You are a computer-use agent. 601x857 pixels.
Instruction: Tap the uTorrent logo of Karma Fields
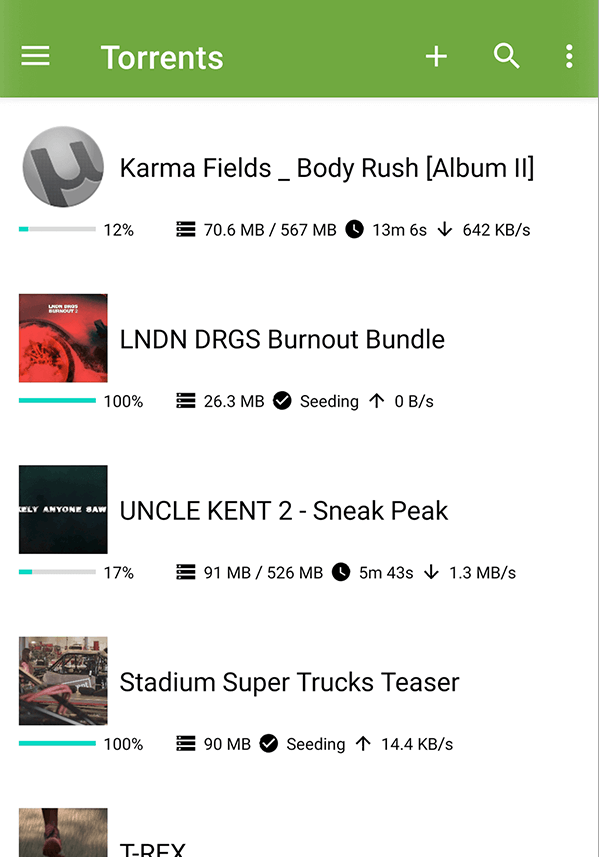[x=63, y=167]
